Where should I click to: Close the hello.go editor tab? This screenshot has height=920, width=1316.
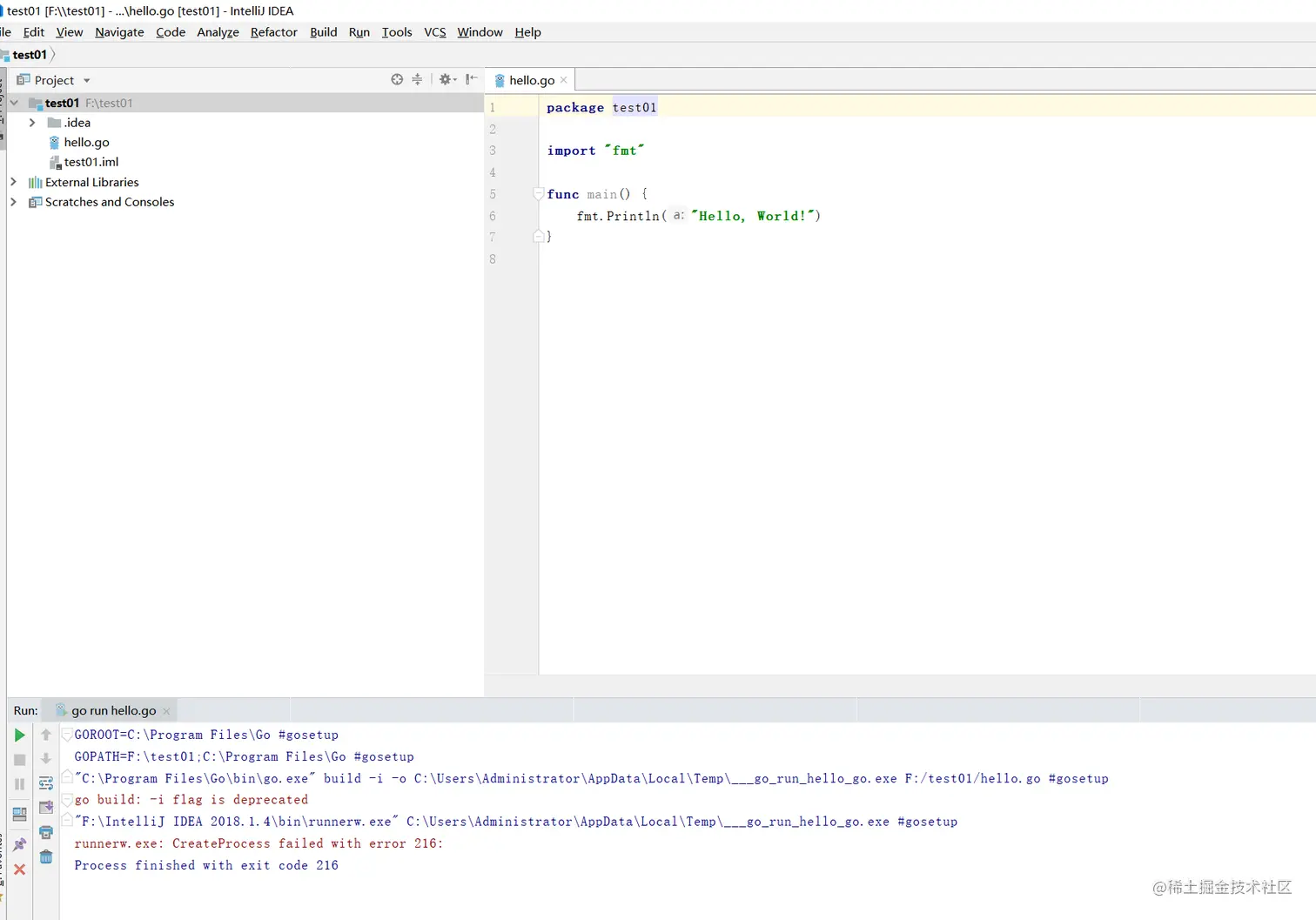(x=564, y=80)
